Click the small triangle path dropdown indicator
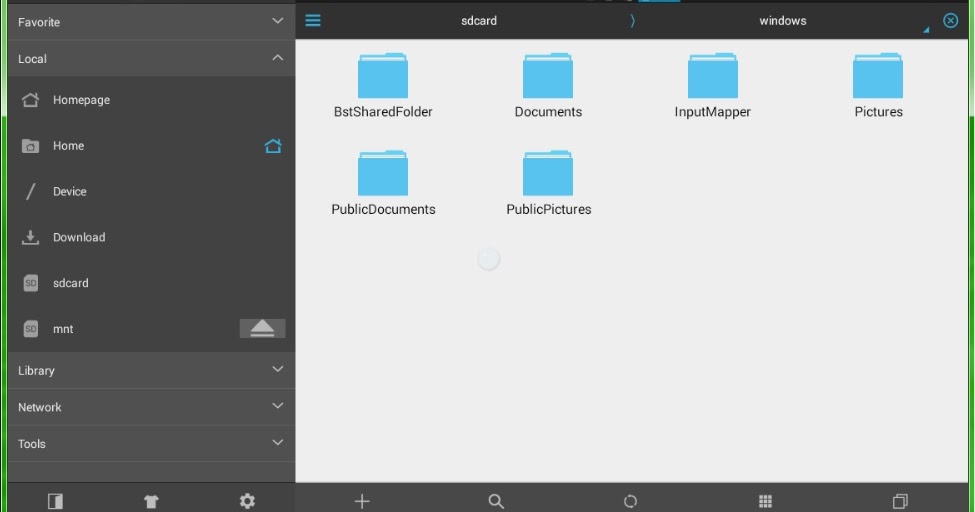The width and height of the screenshot is (975, 512). click(926, 29)
